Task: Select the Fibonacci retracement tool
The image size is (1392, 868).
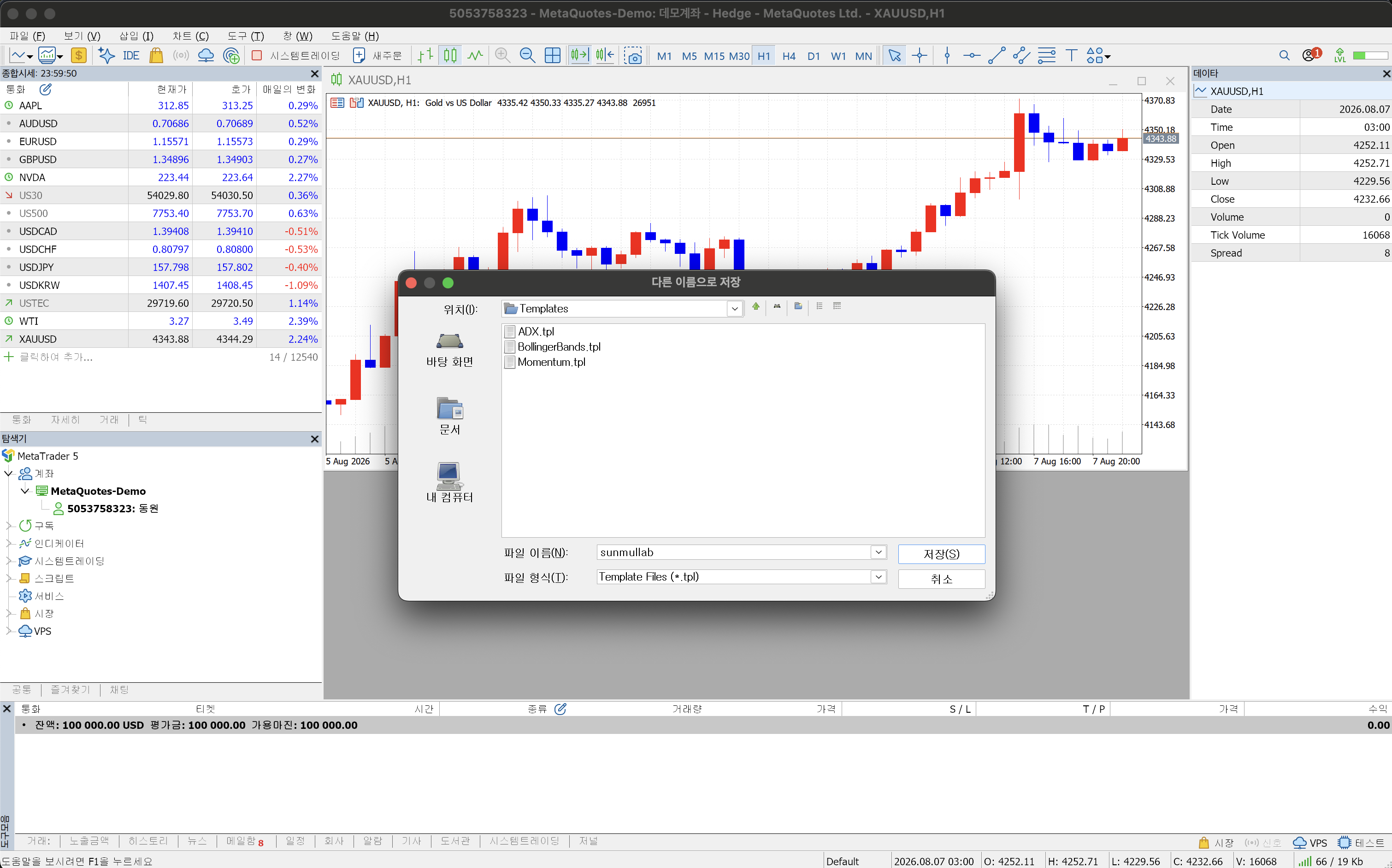Action: pyautogui.click(x=1046, y=56)
